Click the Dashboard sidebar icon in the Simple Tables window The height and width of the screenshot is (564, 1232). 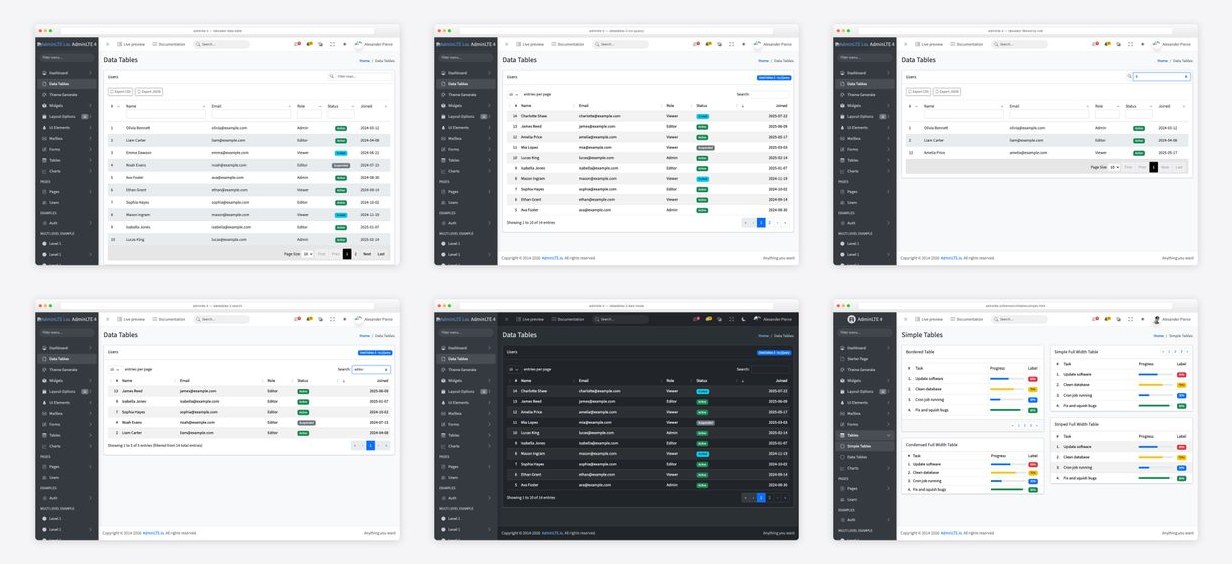tap(843, 347)
